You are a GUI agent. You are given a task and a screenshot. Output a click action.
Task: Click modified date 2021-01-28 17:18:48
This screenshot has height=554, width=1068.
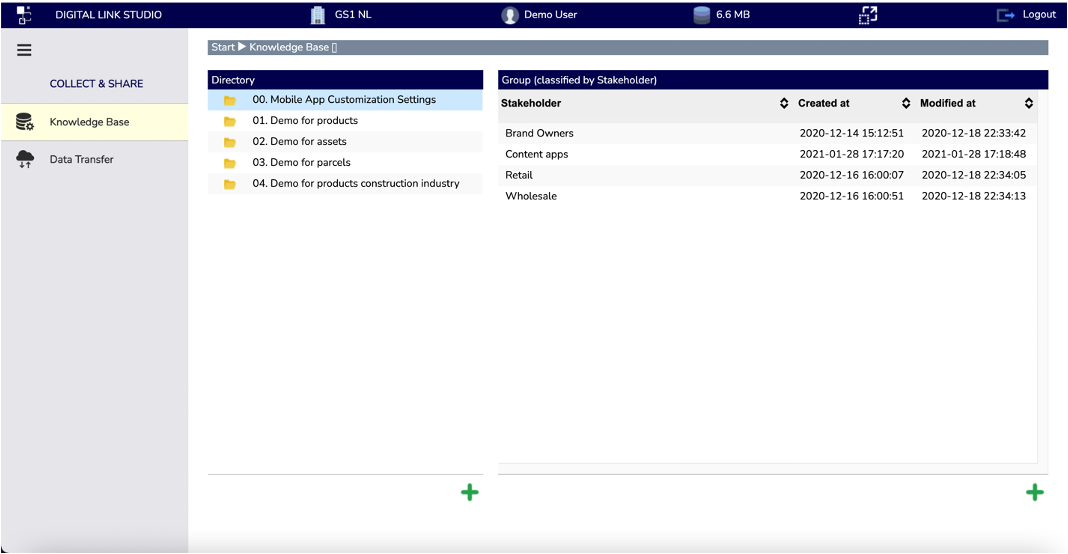(x=973, y=154)
